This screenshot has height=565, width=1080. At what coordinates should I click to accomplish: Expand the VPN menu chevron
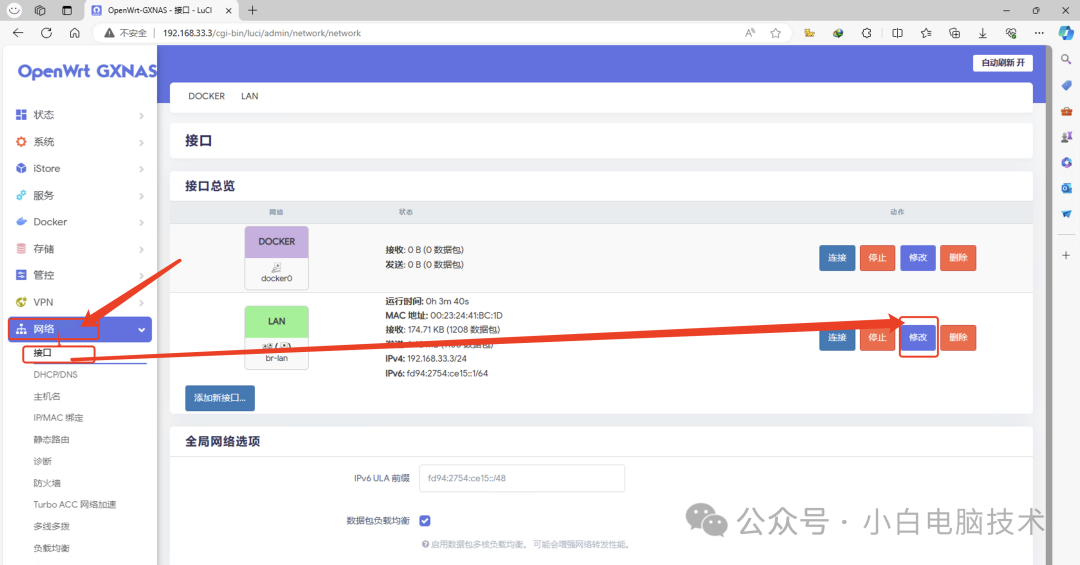141,302
